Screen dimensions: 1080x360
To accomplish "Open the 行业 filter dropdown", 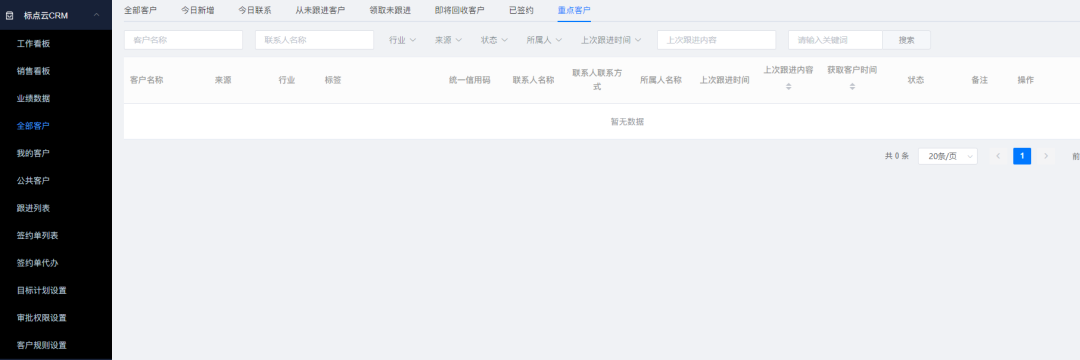I will click(403, 40).
